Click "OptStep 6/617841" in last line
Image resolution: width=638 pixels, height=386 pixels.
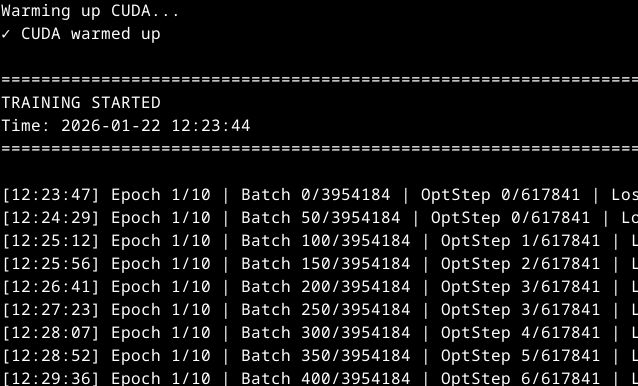tap(520, 378)
